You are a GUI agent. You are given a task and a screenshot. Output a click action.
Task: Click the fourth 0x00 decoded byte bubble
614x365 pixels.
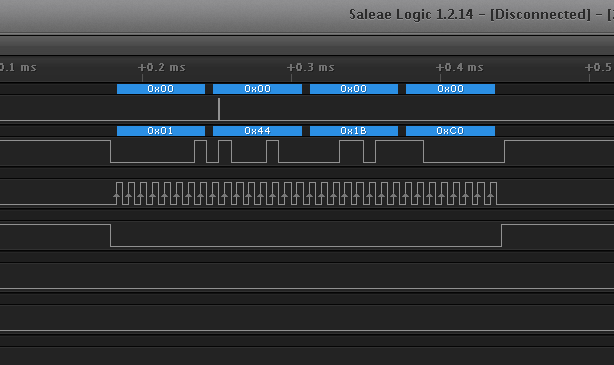(x=450, y=89)
